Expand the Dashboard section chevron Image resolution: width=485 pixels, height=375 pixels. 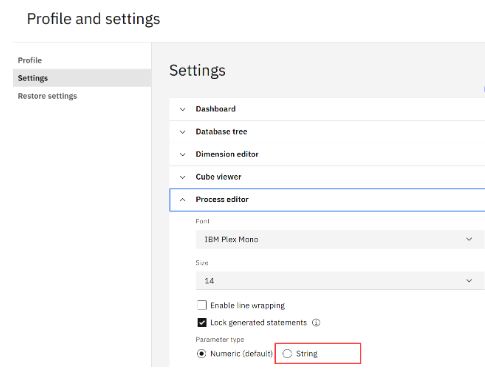pos(182,109)
